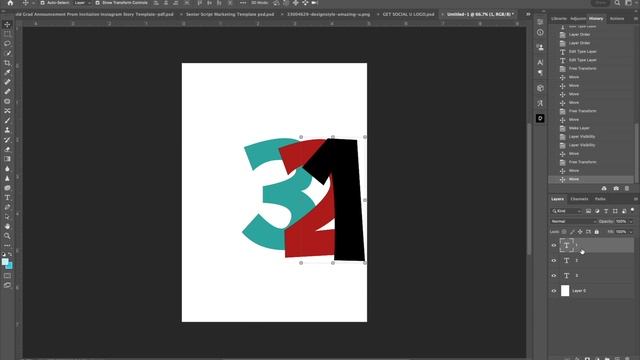Select the Eraser tool

pos(7,149)
